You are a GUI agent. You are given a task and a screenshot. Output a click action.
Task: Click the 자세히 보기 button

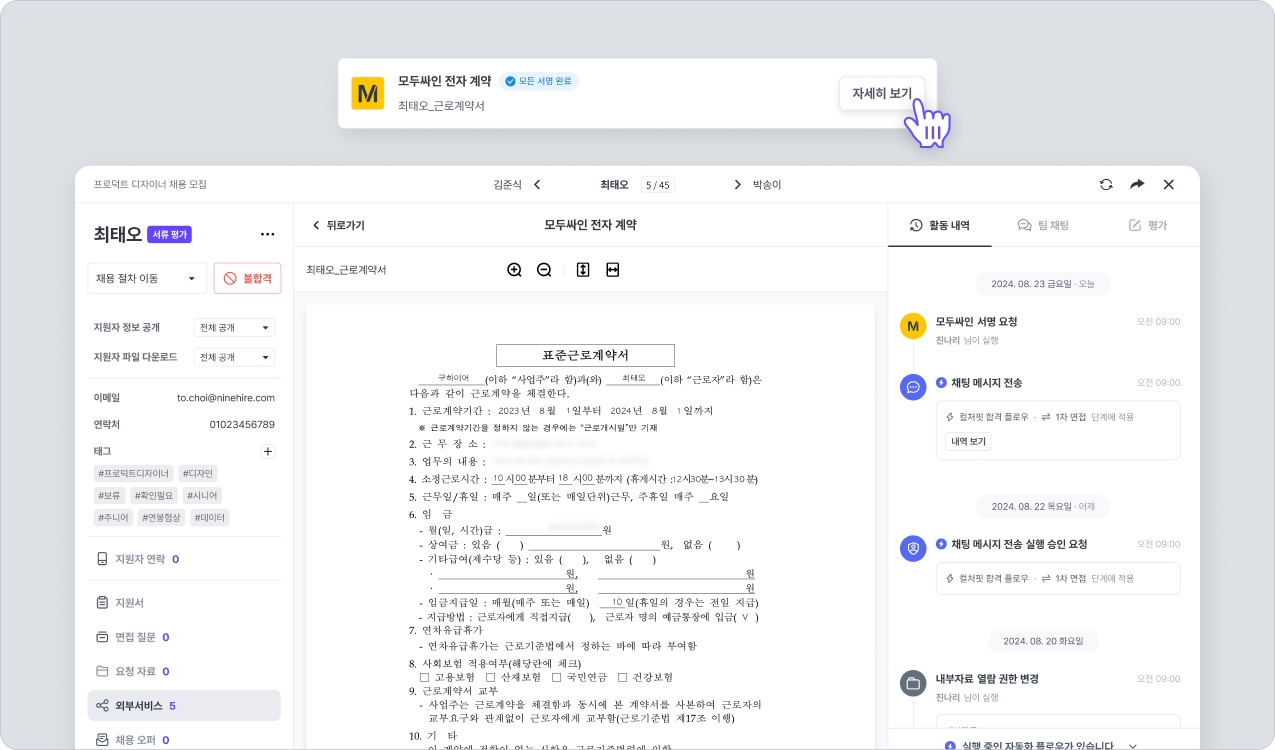(882, 94)
